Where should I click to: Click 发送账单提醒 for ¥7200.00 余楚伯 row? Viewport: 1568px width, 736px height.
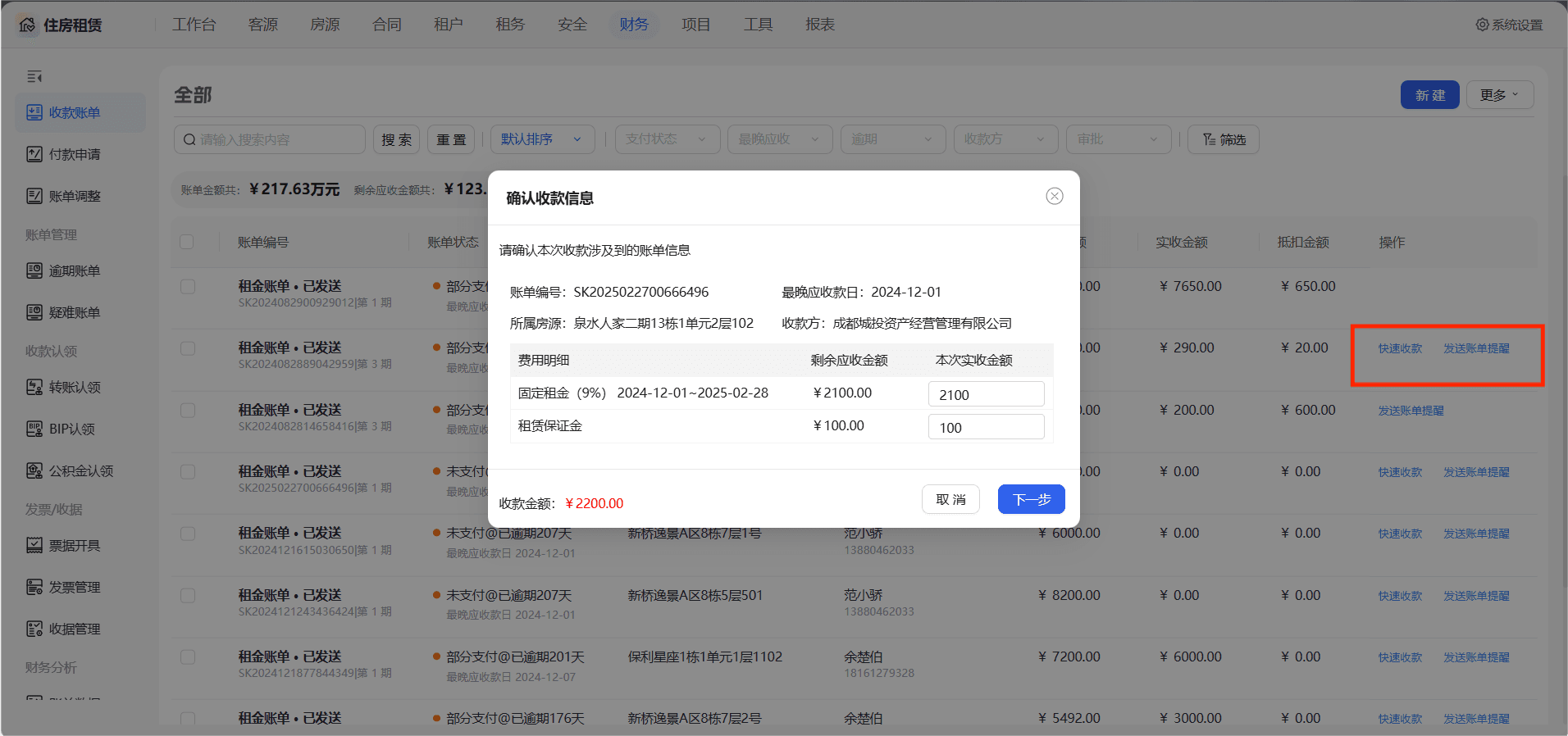click(1476, 657)
